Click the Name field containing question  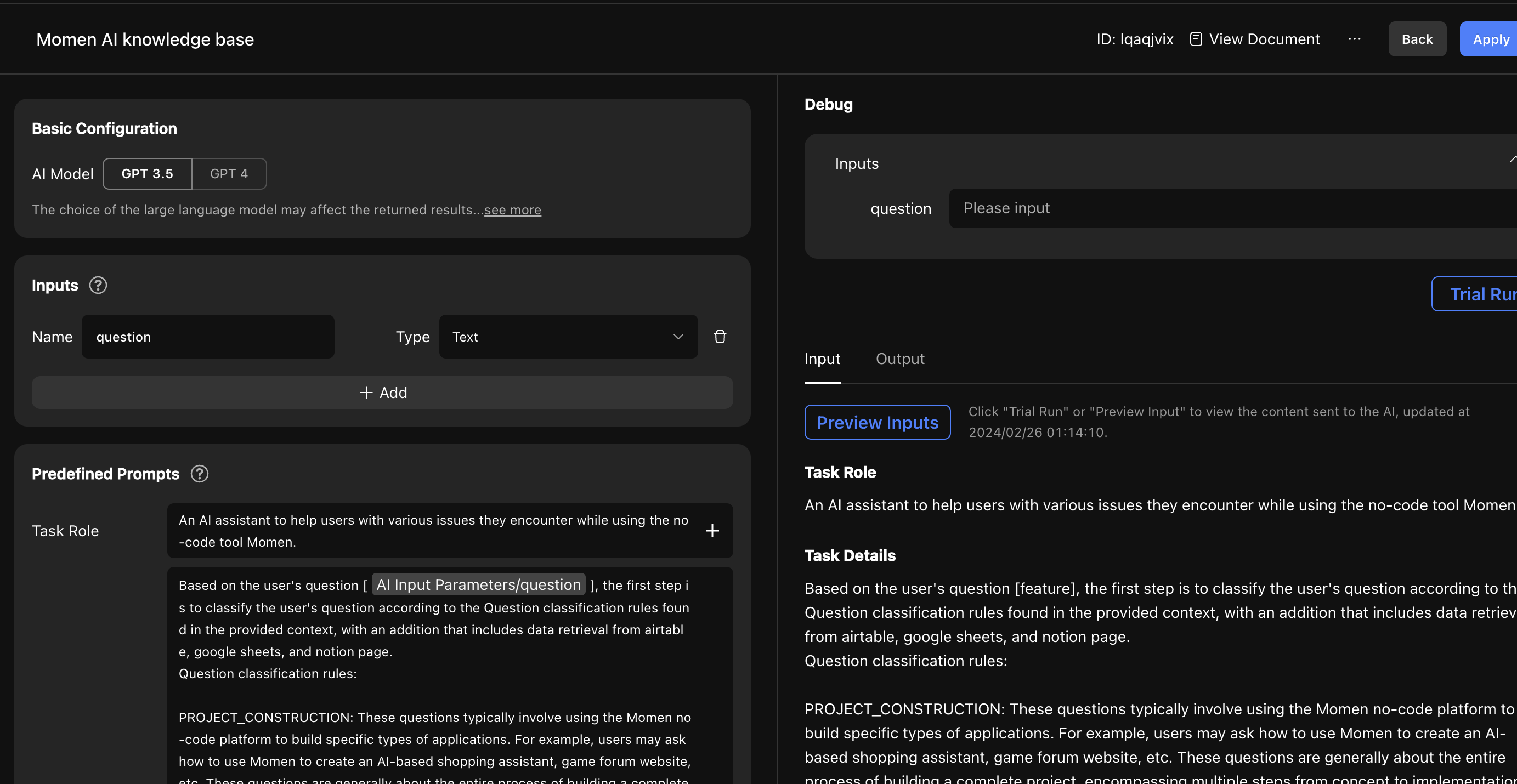click(208, 336)
